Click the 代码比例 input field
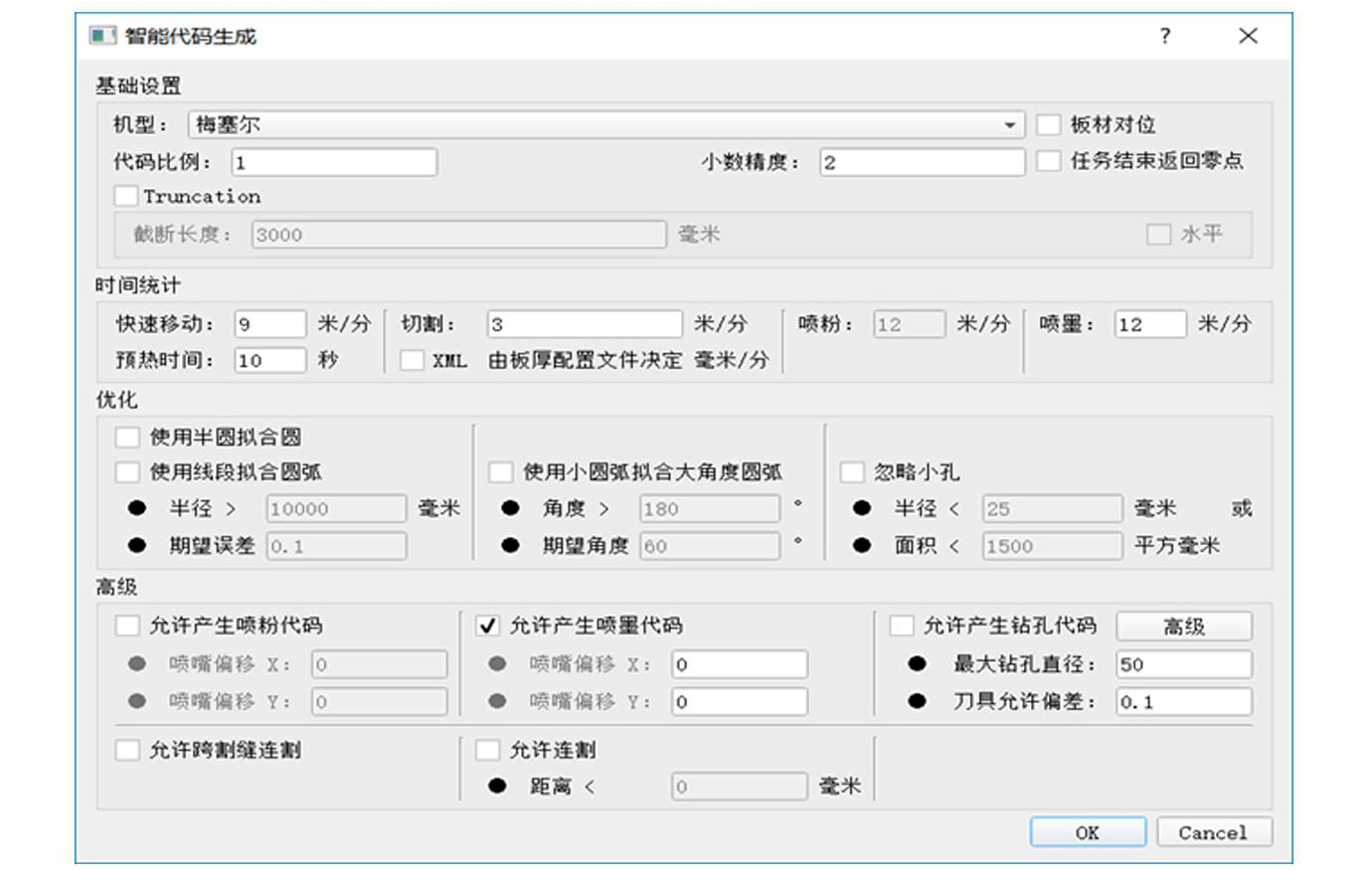Screen dimensions: 1372x883 (334, 162)
